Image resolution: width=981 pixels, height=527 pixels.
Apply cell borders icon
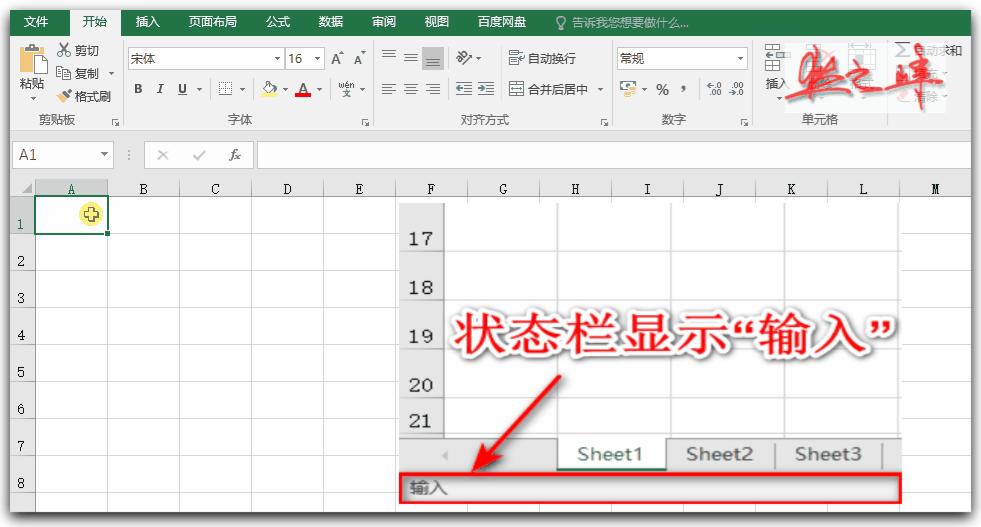[x=225, y=90]
